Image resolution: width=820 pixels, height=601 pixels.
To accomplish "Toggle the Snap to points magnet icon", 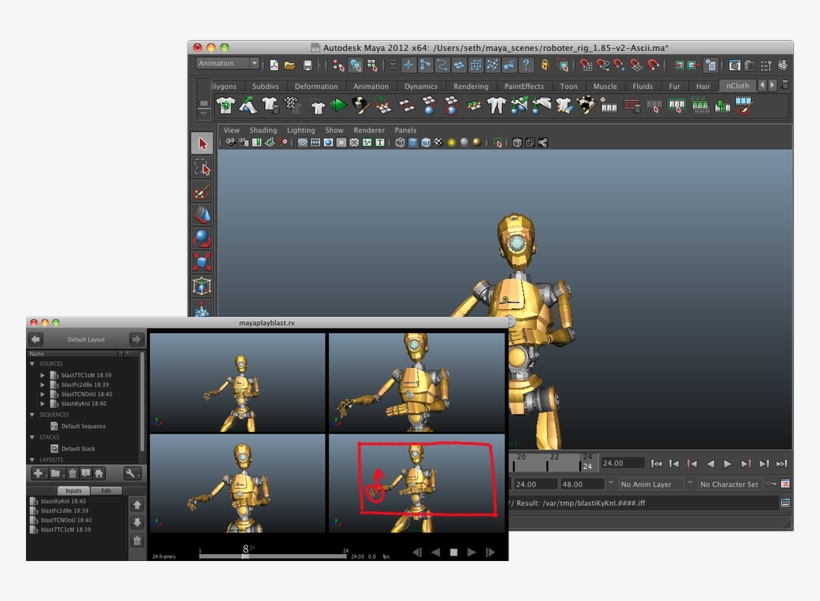I will pyautogui.click(x=620, y=65).
